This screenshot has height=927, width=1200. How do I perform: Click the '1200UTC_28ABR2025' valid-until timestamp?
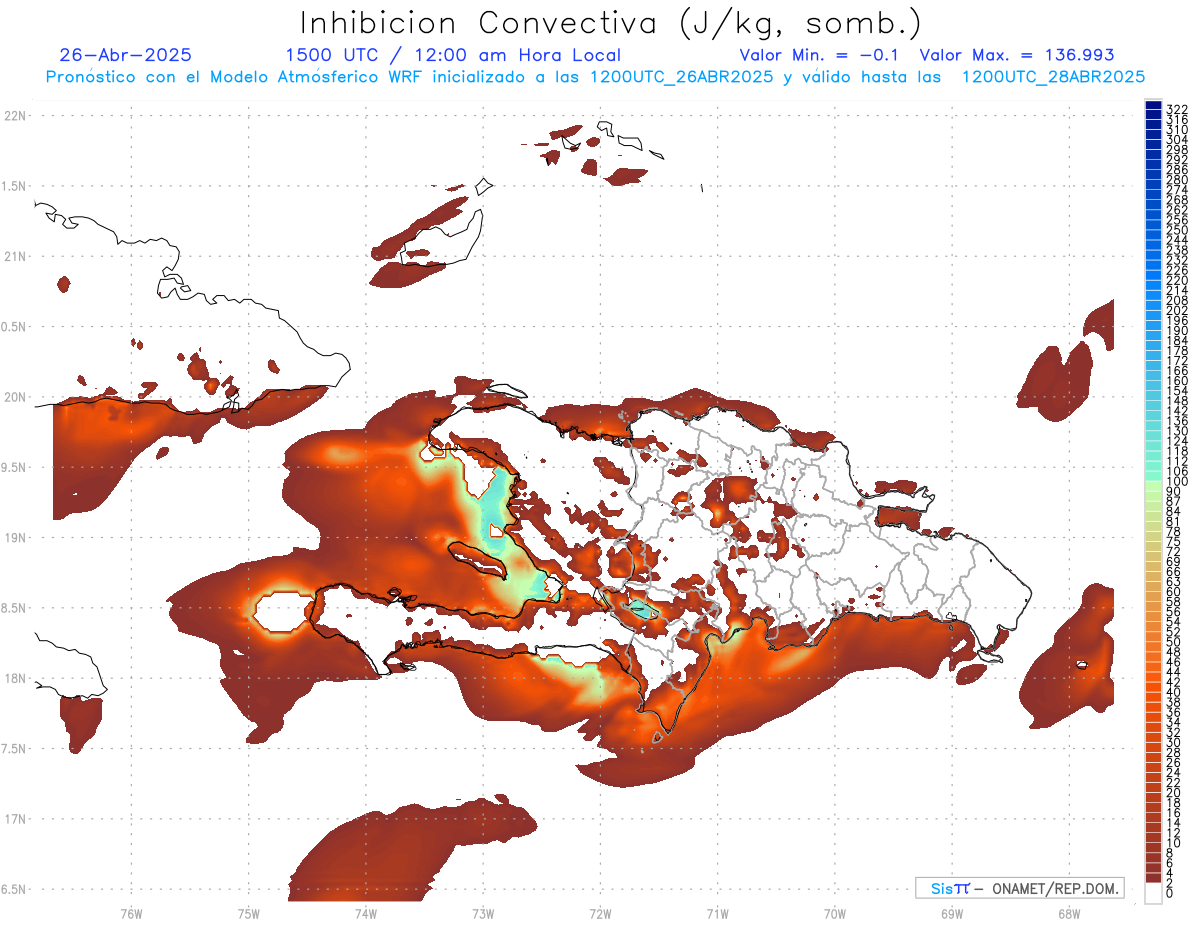click(x=1053, y=76)
